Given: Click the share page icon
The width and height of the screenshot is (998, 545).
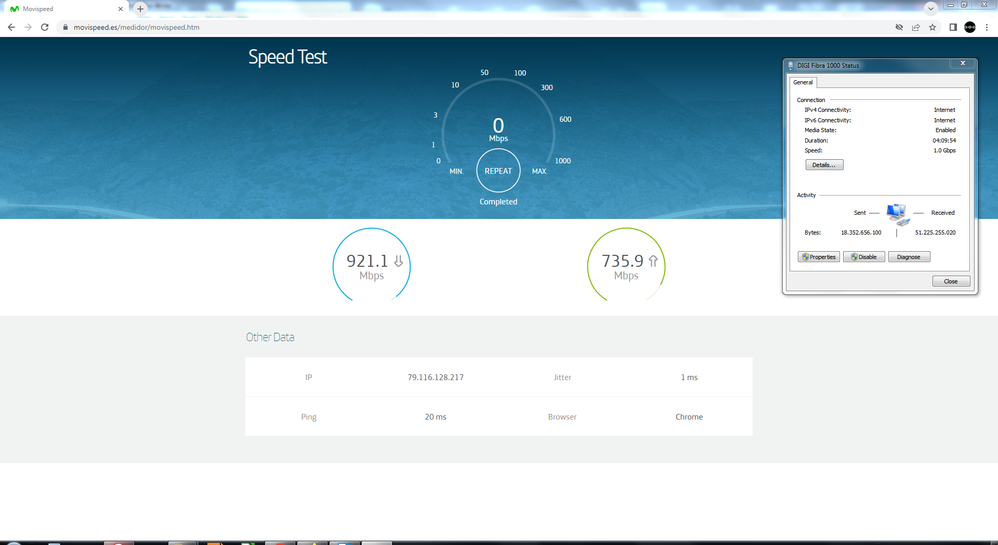Looking at the screenshot, I should point(916,27).
